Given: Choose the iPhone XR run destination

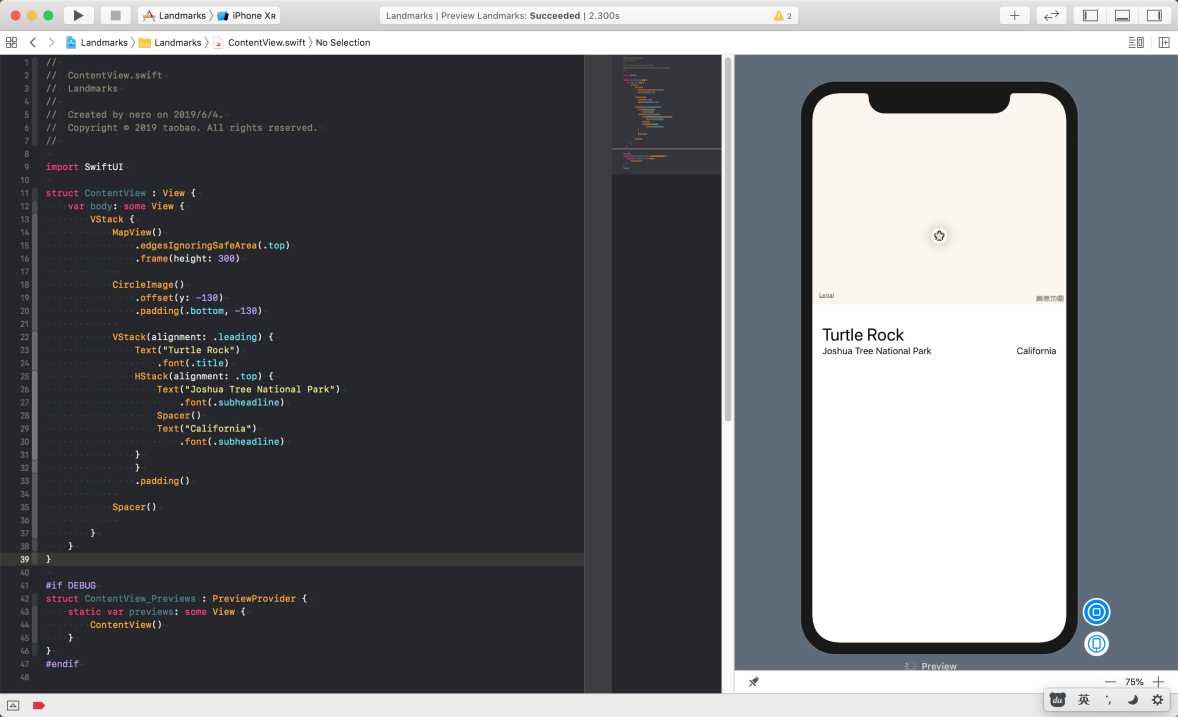Looking at the screenshot, I should tap(247, 15).
